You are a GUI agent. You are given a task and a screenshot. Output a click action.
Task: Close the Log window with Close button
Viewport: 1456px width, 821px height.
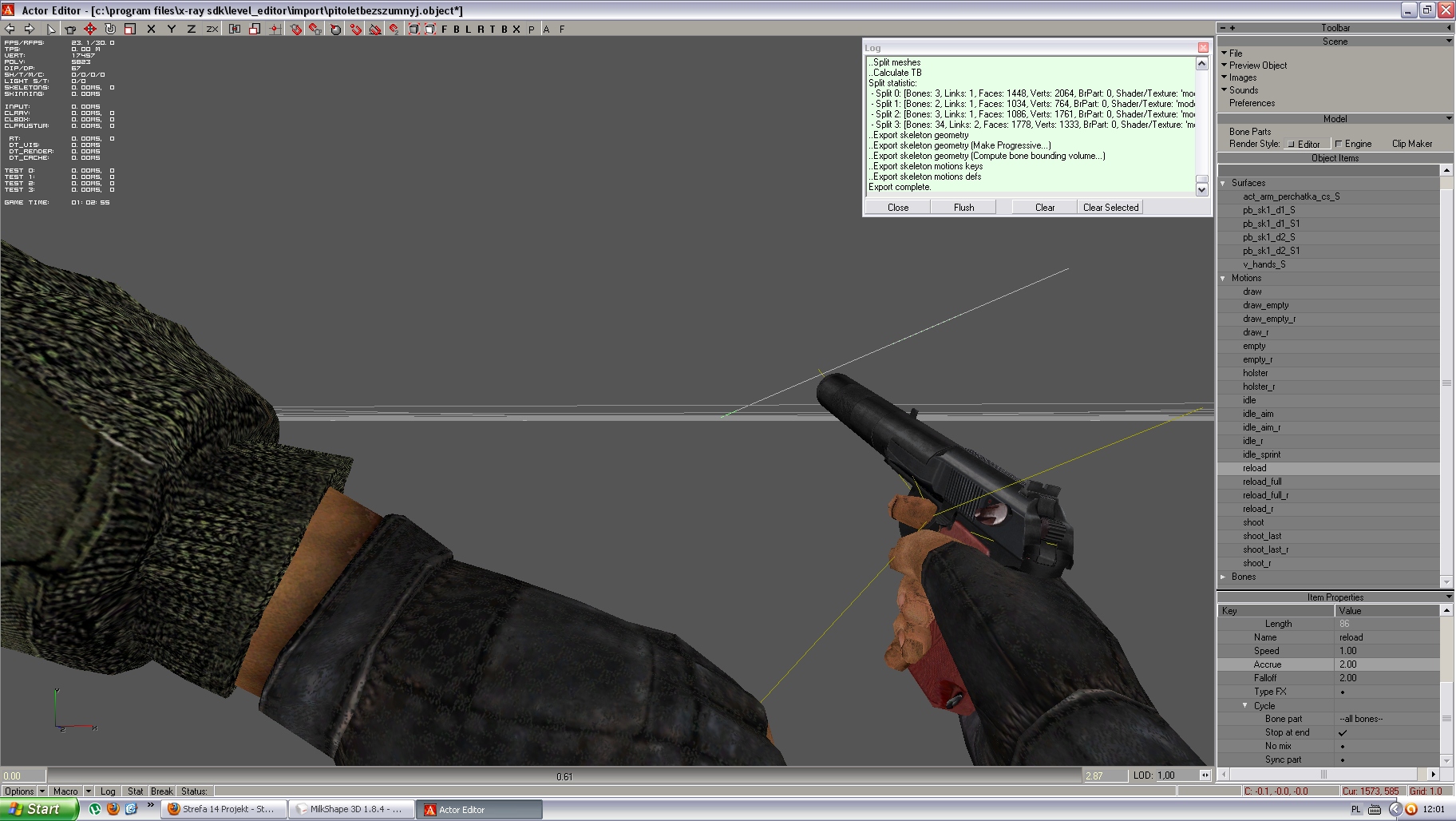(898, 207)
